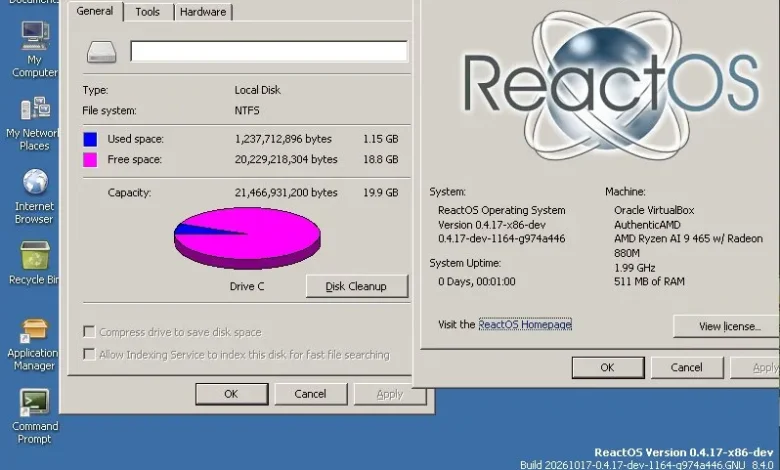This screenshot has height=470, width=780.
Task: Click the '21,466,931,200 bytes' capacity value
Action: point(286,192)
